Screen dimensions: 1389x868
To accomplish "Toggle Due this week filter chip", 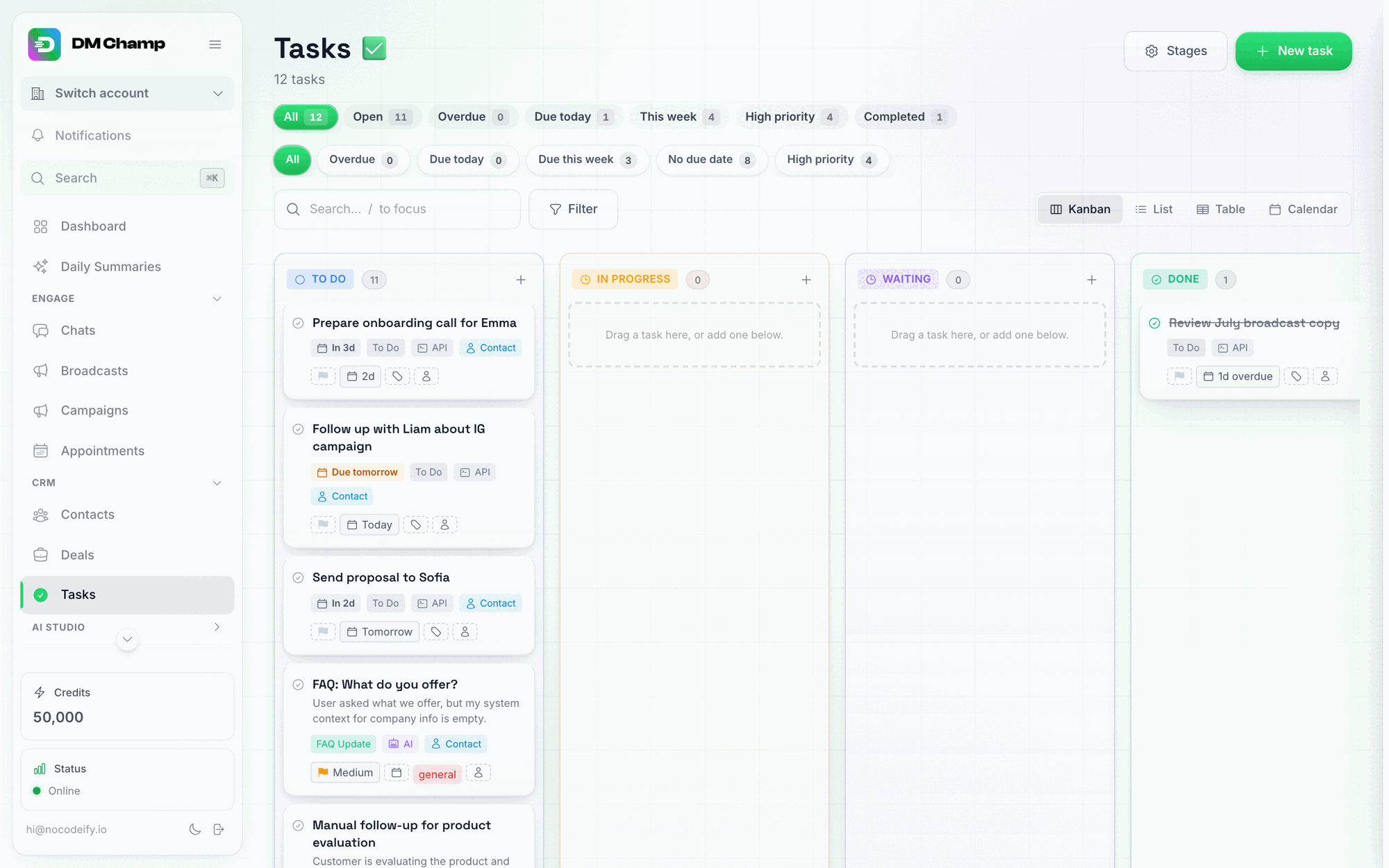I will (x=587, y=160).
